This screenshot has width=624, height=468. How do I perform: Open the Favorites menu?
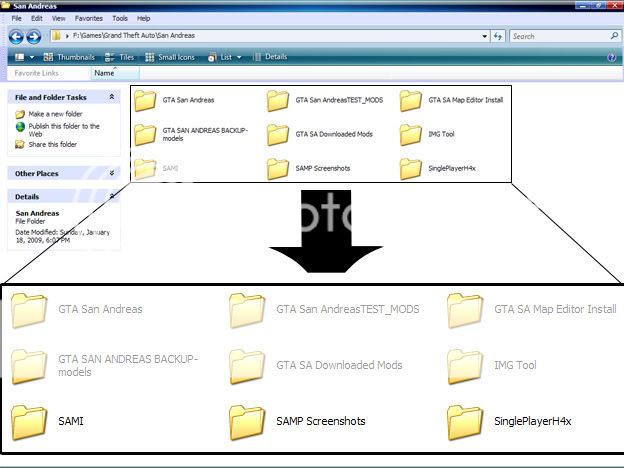[89, 18]
